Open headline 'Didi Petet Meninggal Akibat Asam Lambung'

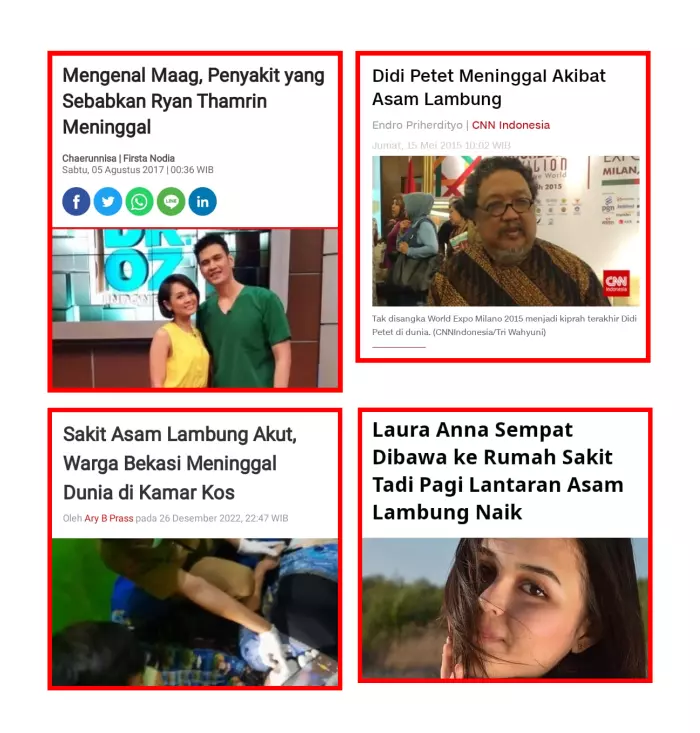tap(489, 87)
